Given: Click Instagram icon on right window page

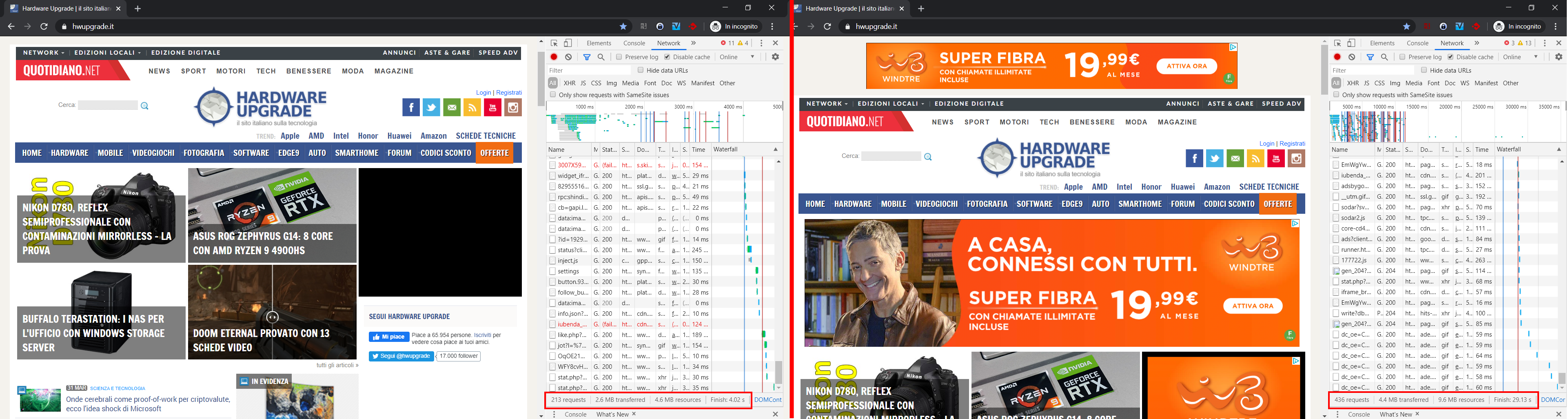Looking at the screenshot, I should pos(1297,159).
